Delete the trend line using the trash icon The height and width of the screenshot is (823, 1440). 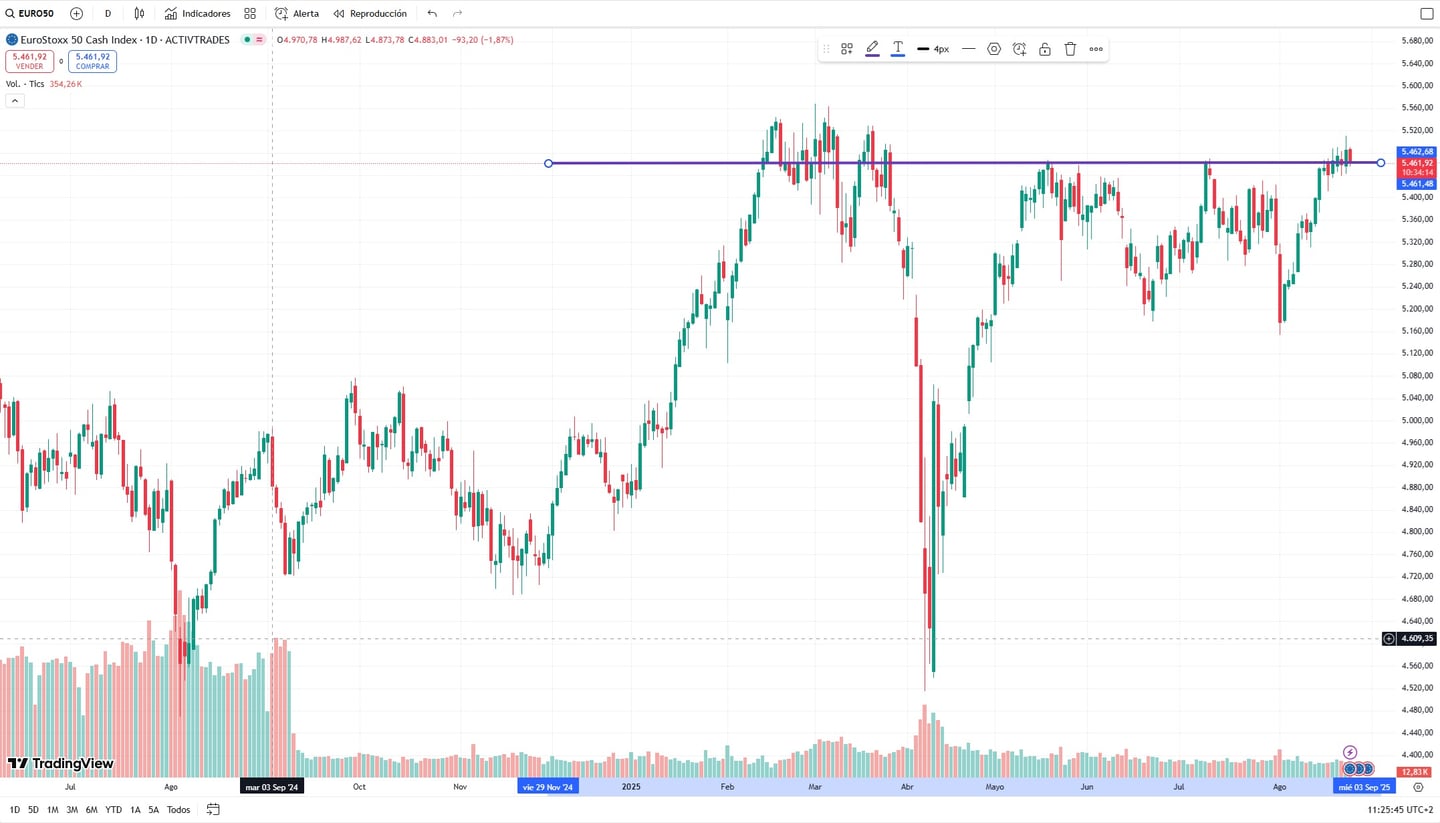1070,48
